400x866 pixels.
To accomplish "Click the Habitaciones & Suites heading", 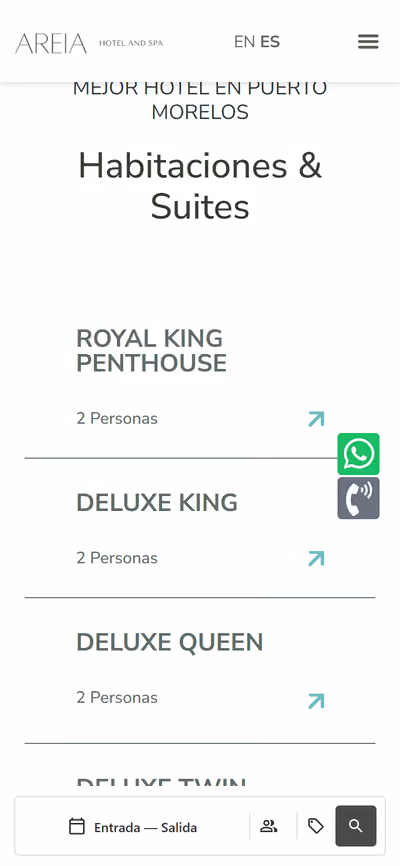I will pos(200,186).
